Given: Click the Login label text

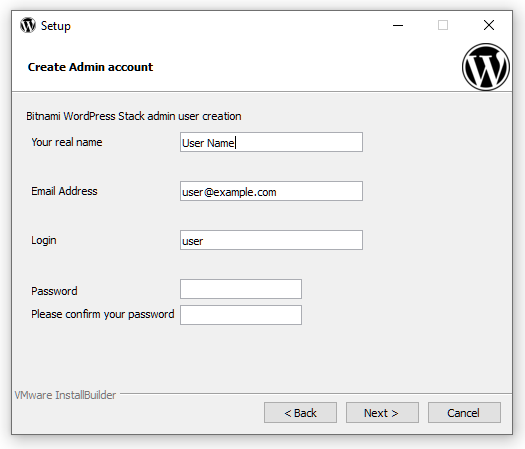Looking at the screenshot, I should pyautogui.click(x=44, y=240).
